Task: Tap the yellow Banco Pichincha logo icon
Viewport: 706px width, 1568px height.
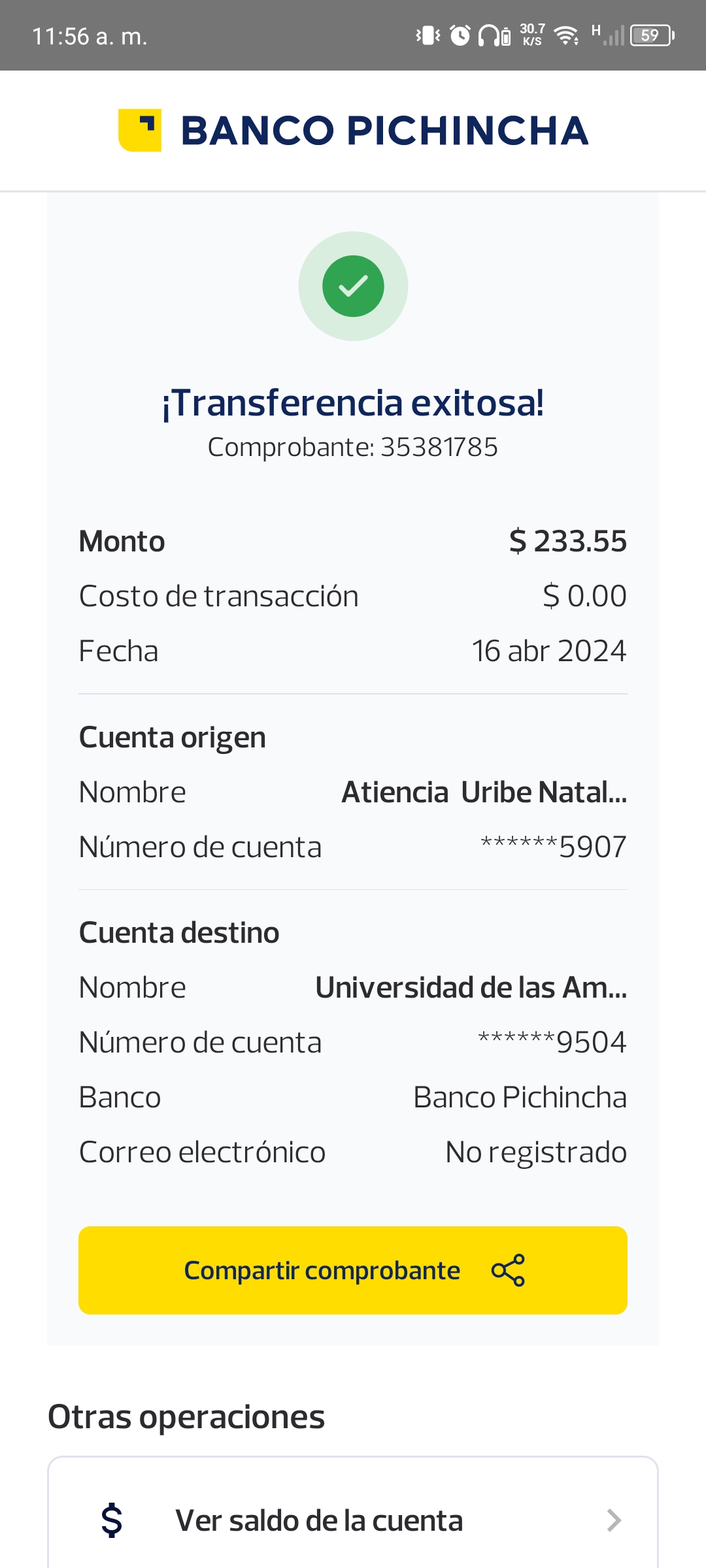Action: coord(140,130)
